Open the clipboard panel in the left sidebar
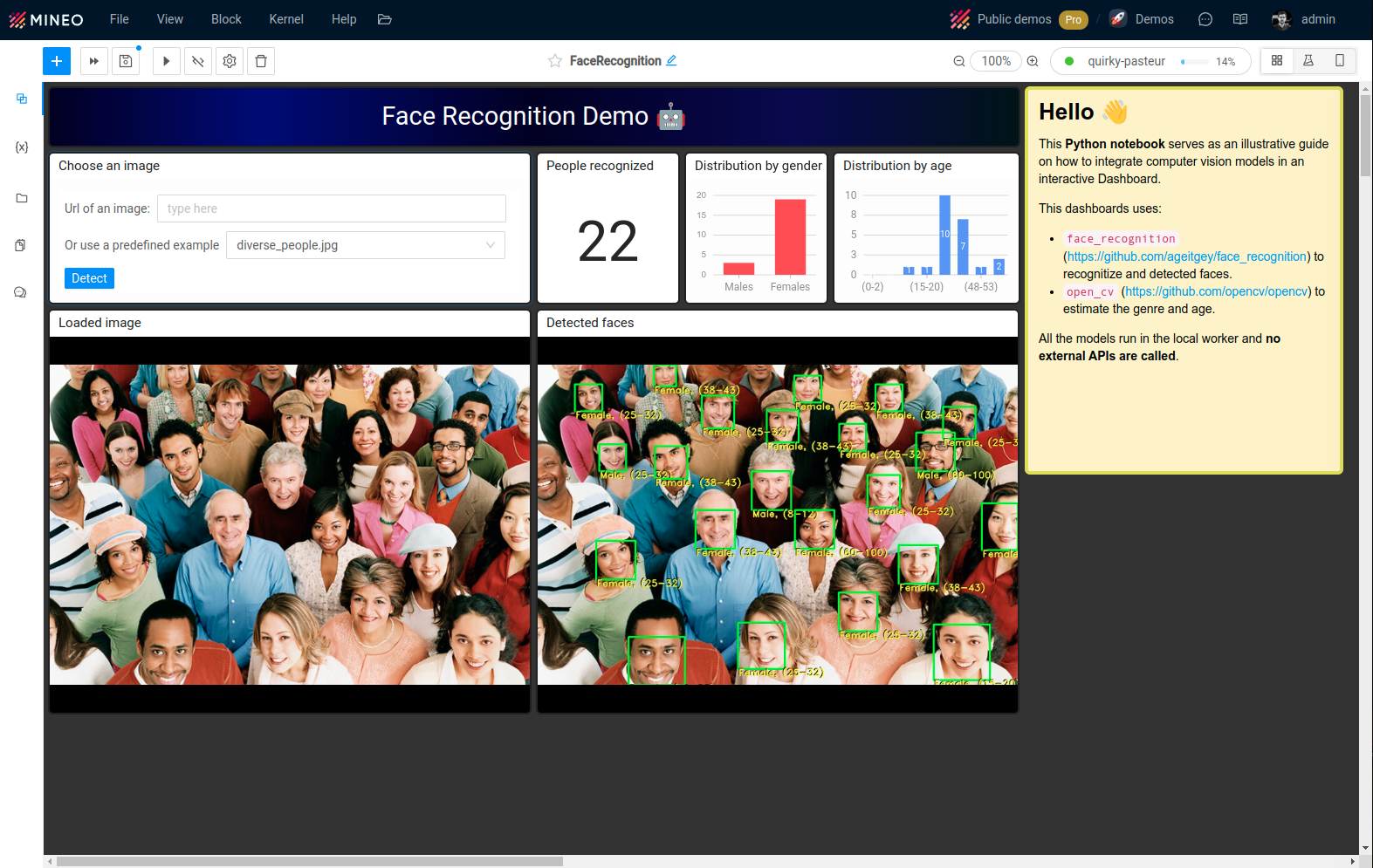Viewport: 1373px width, 868px height. point(22,245)
